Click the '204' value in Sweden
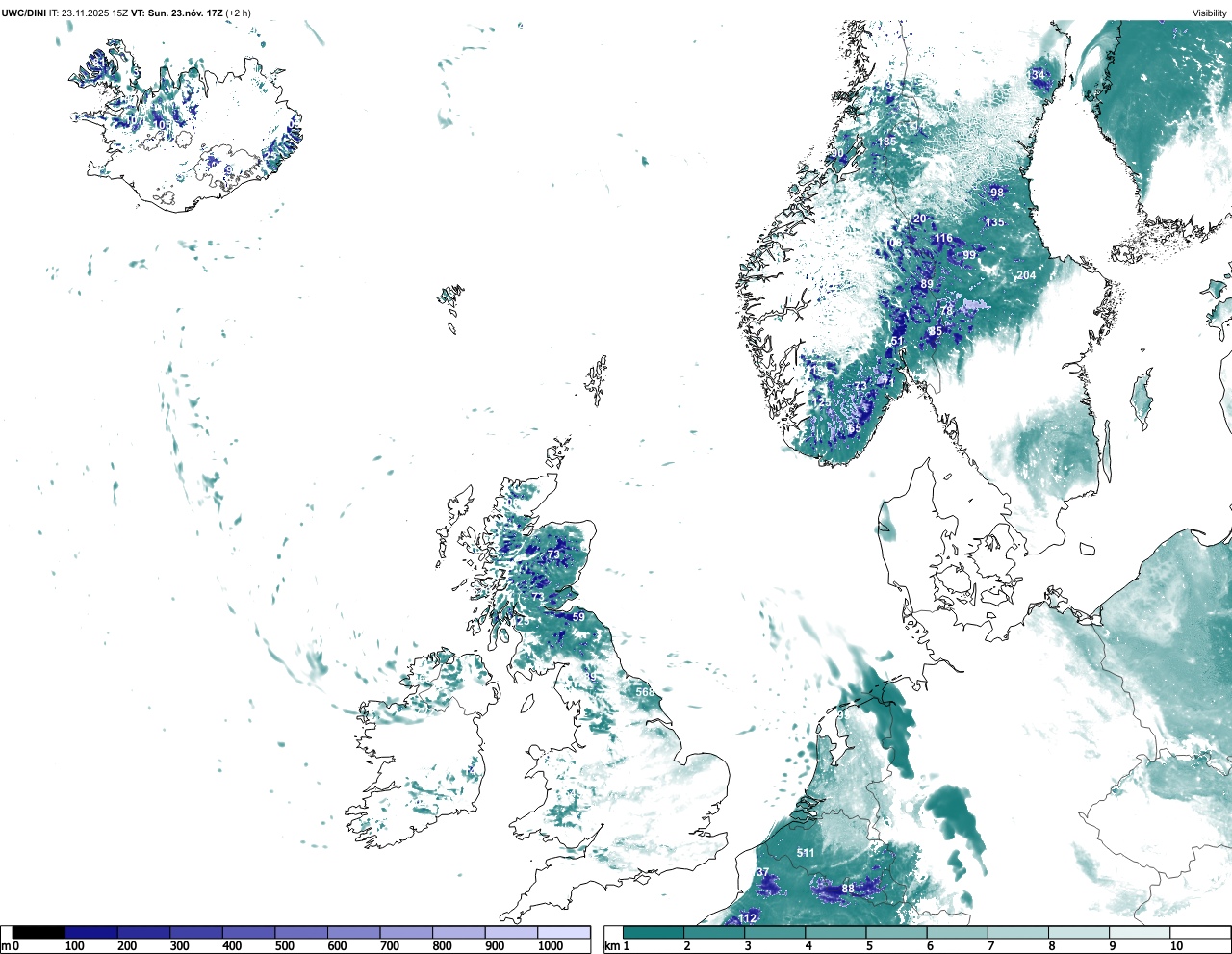This screenshot has height=954, width=1232. point(1026,275)
